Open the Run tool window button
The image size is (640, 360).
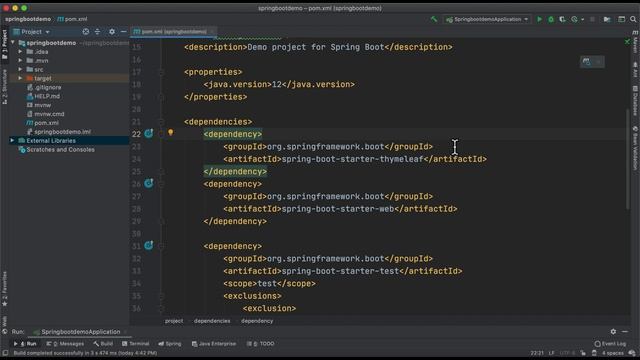pyautogui.click(x=25, y=344)
